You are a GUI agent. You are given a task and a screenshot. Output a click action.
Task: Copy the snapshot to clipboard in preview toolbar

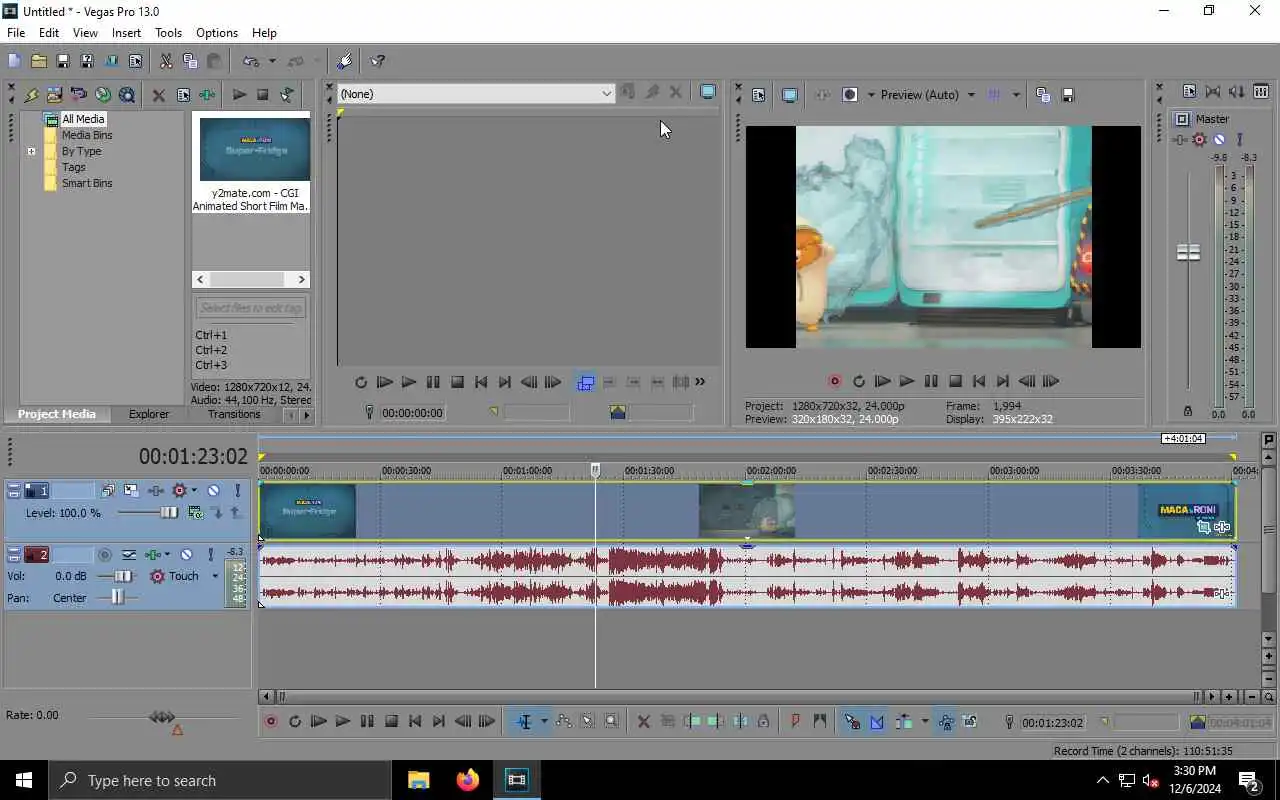(x=1043, y=95)
